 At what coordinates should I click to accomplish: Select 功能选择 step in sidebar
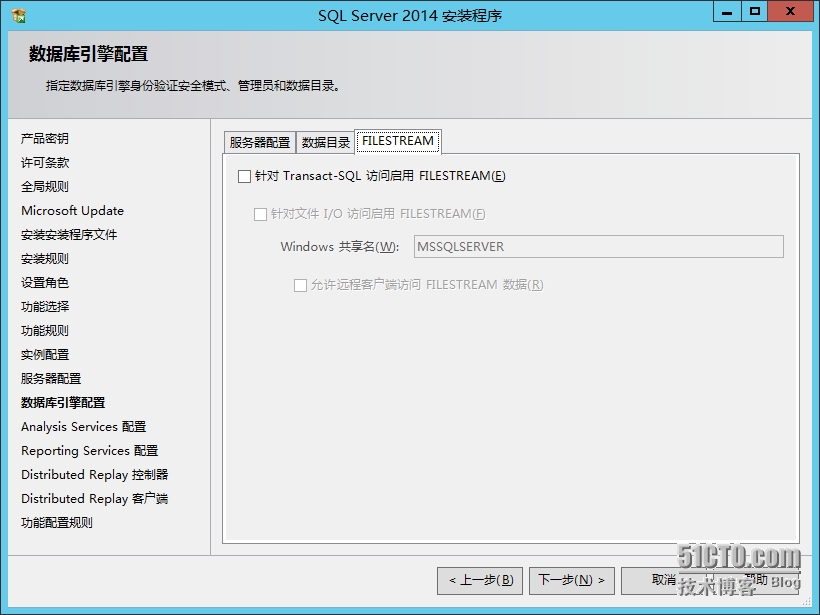tap(45, 307)
